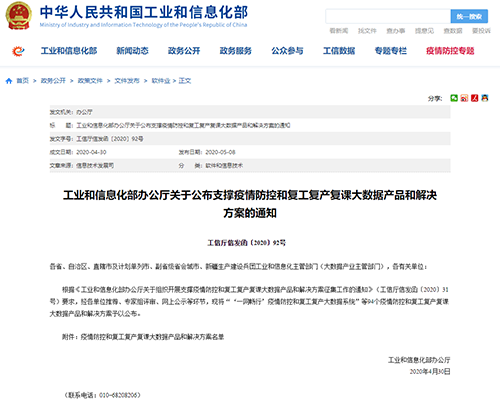500x408 pixels.
Task: Focus the site search input field
Action: coord(388,16)
